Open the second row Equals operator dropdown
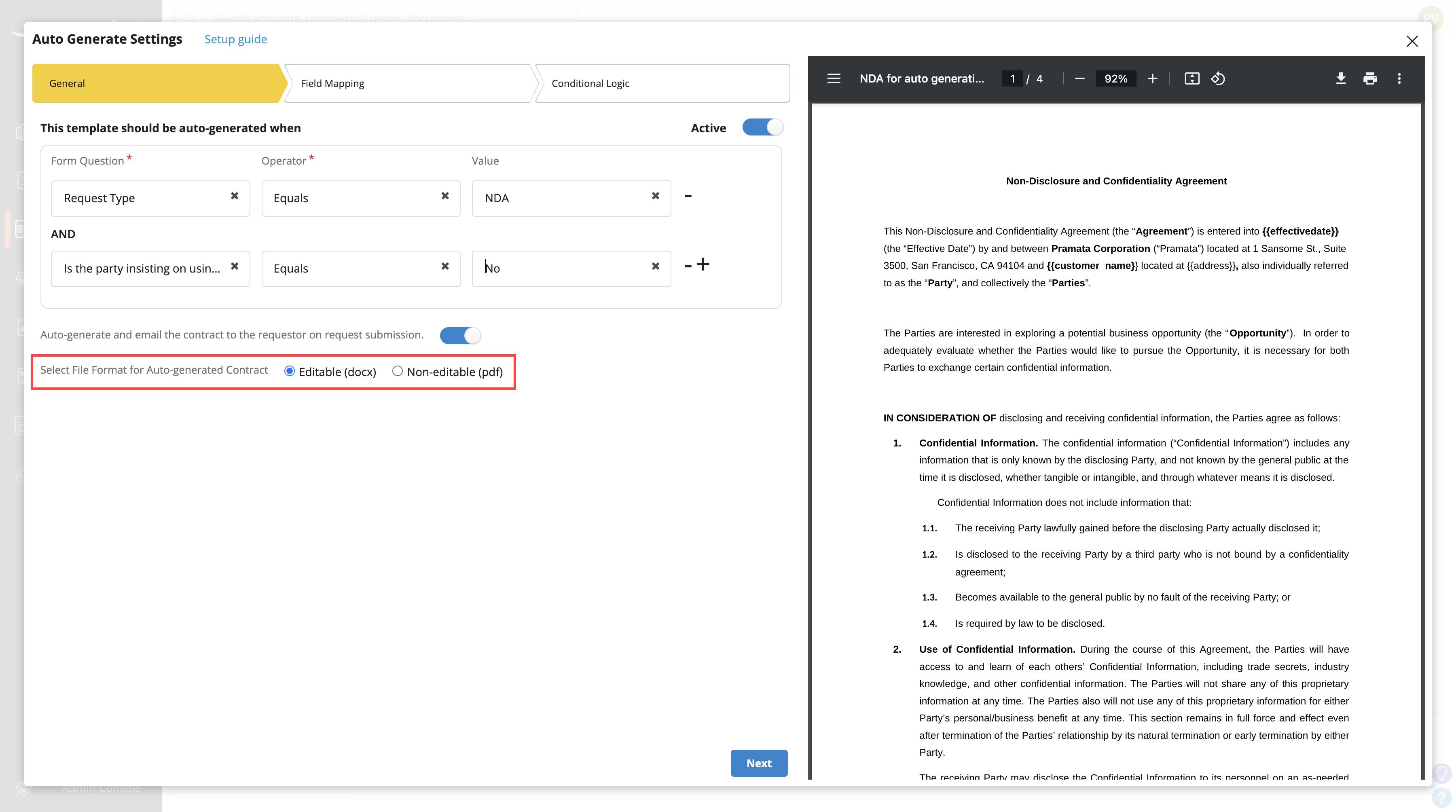Image resolution: width=1456 pixels, height=812 pixels. [x=361, y=269]
